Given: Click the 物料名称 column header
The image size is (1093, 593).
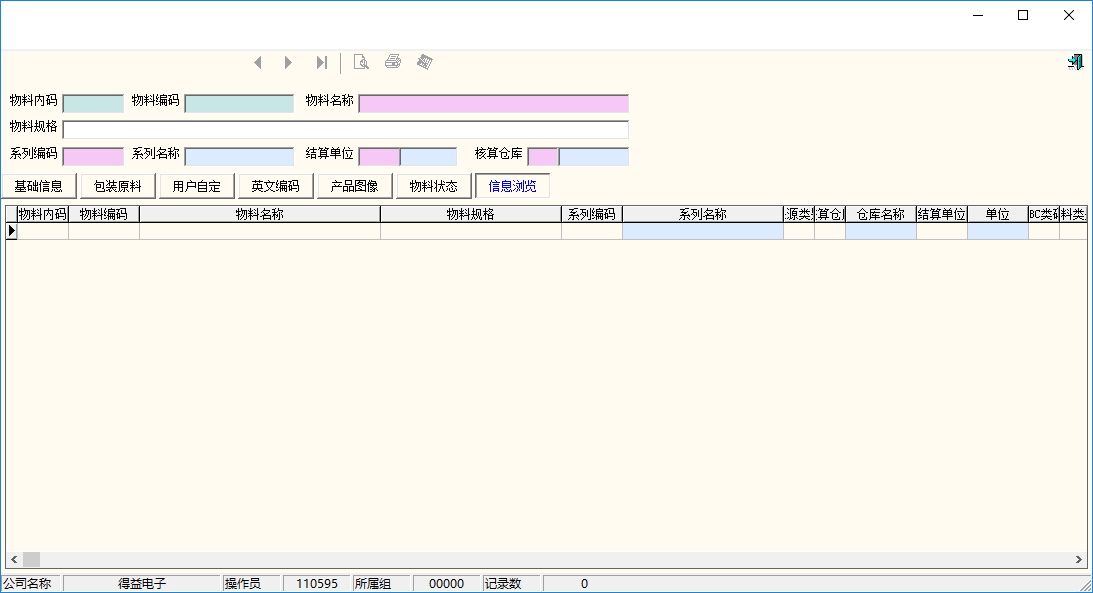Looking at the screenshot, I should click(259, 214).
